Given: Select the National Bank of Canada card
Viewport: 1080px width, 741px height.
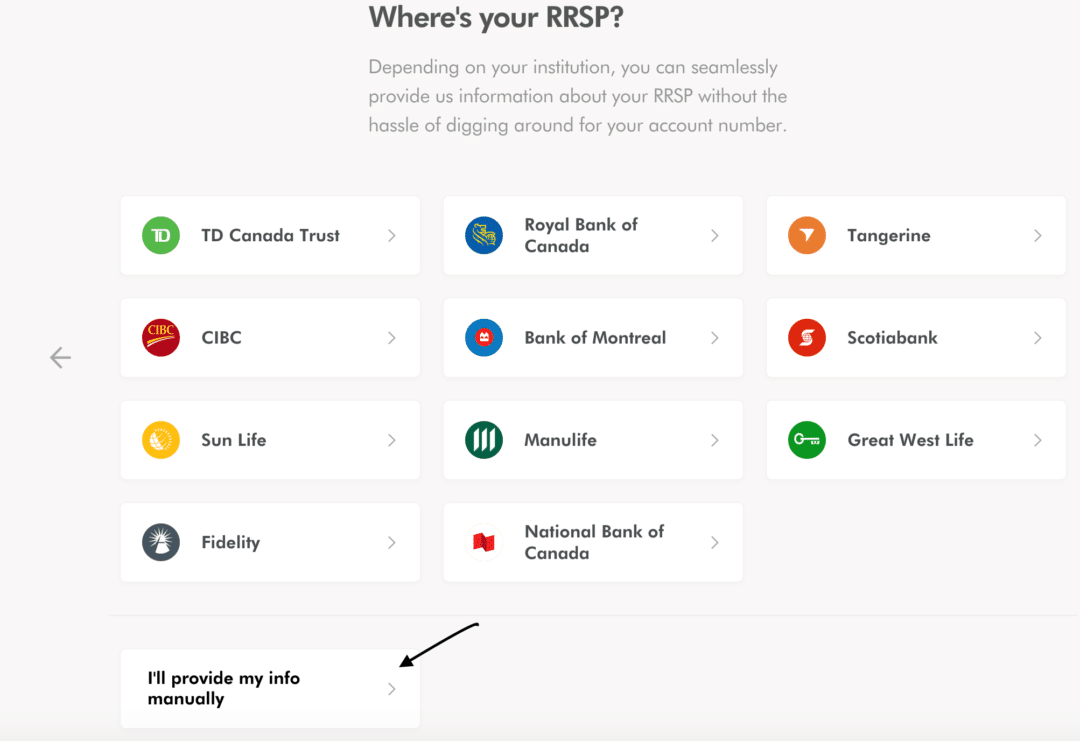Looking at the screenshot, I should tap(593, 542).
